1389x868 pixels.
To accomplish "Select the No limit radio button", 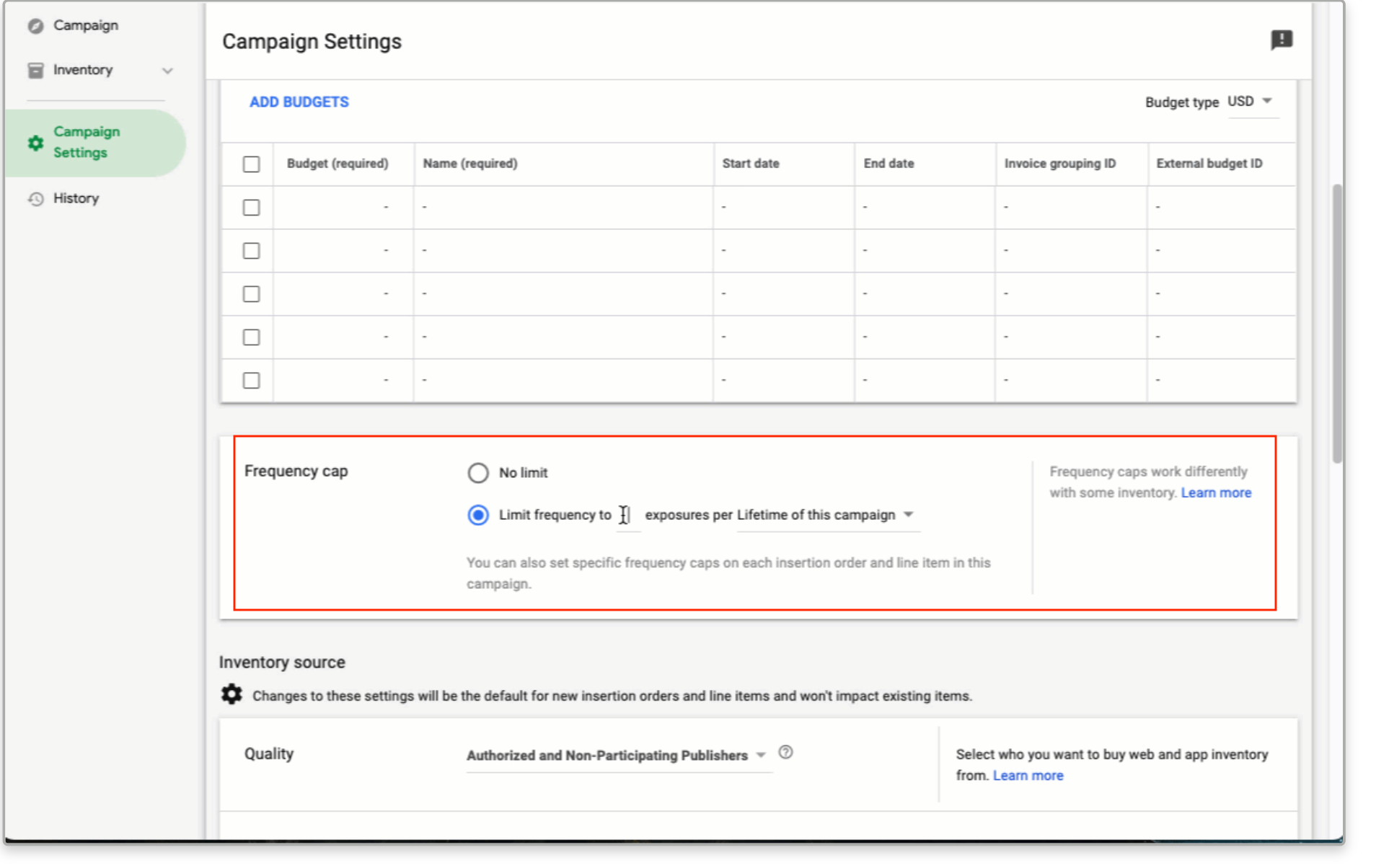I will tap(477, 473).
